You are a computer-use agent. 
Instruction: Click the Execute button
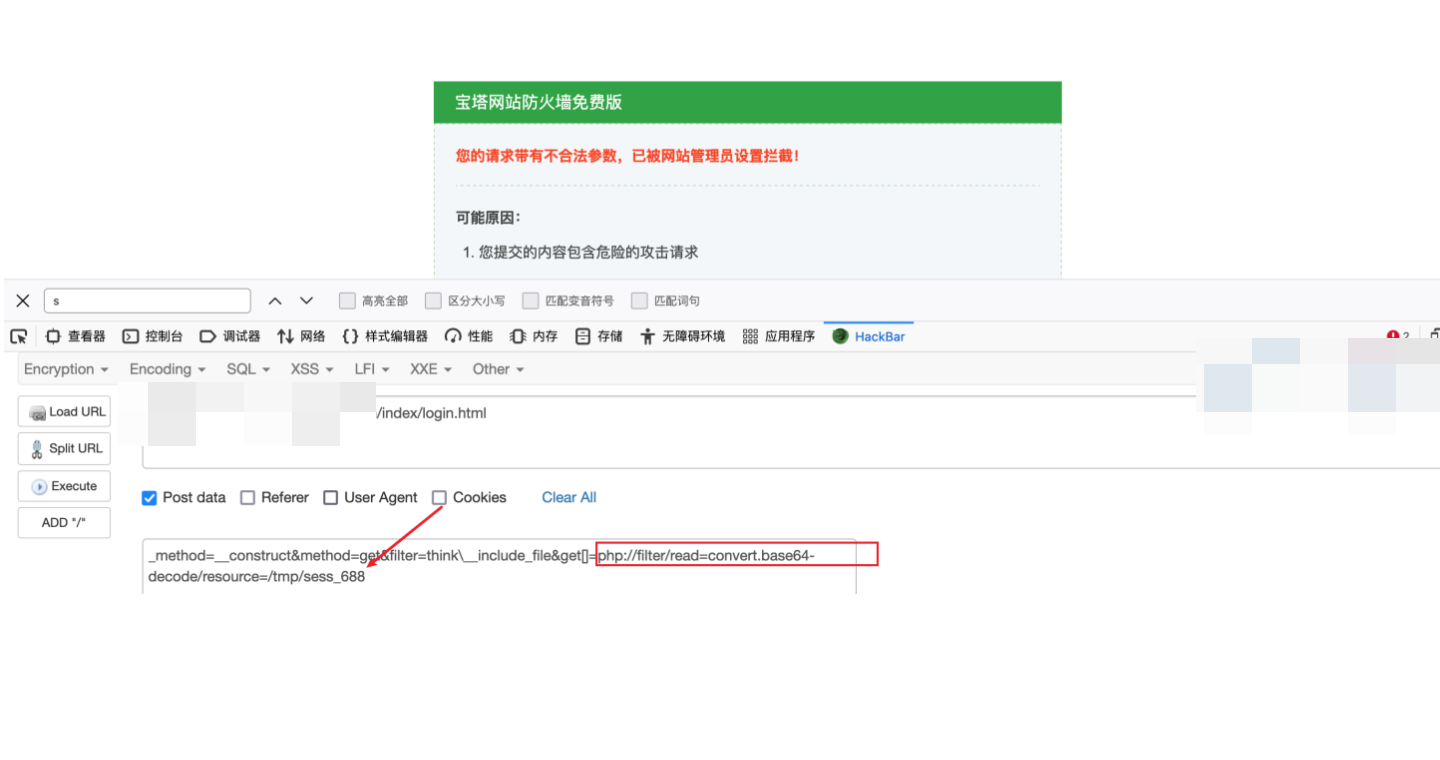tap(65, 486)
